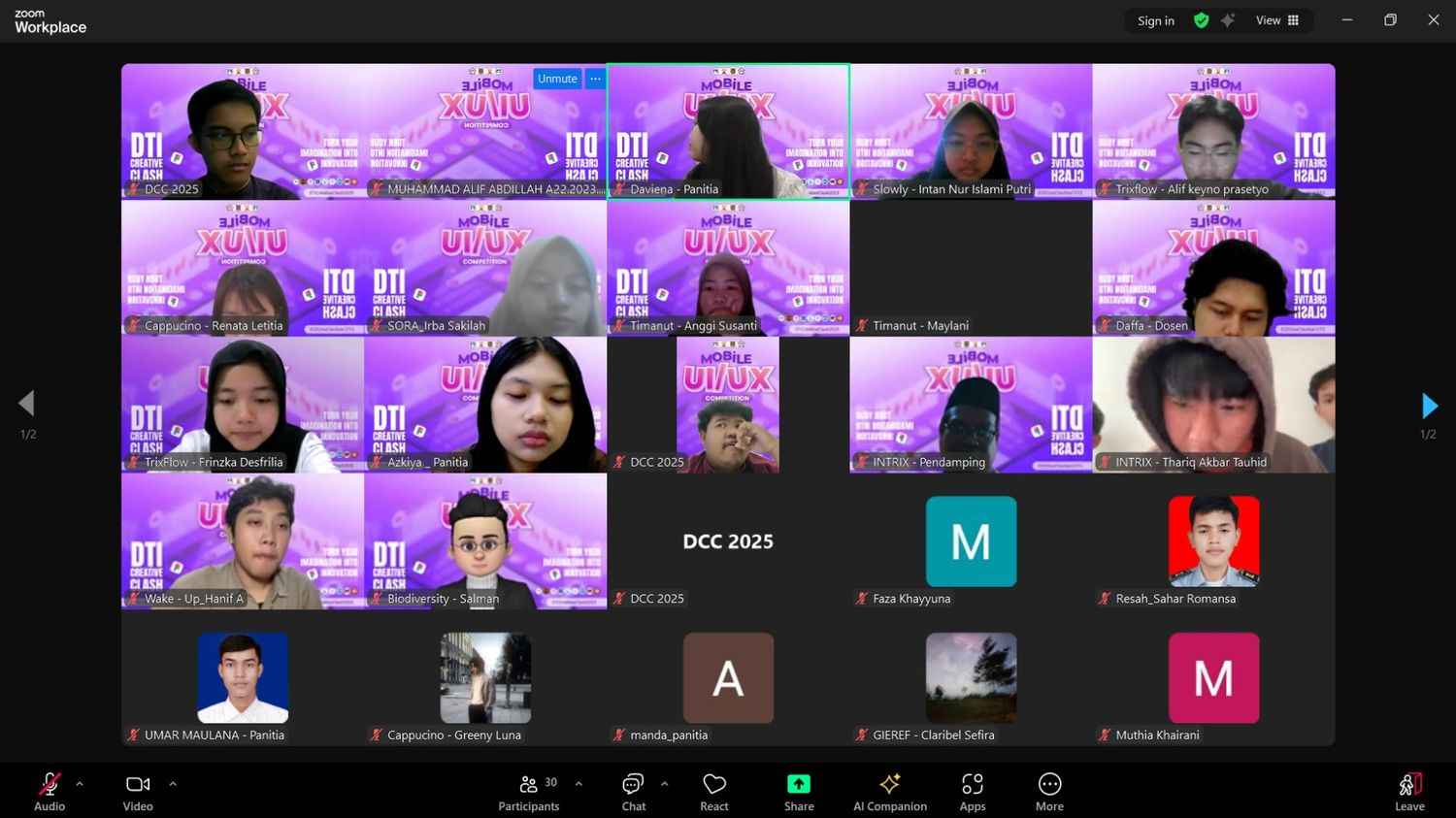Click the name label Timanut - Maylani

(920, 326)
